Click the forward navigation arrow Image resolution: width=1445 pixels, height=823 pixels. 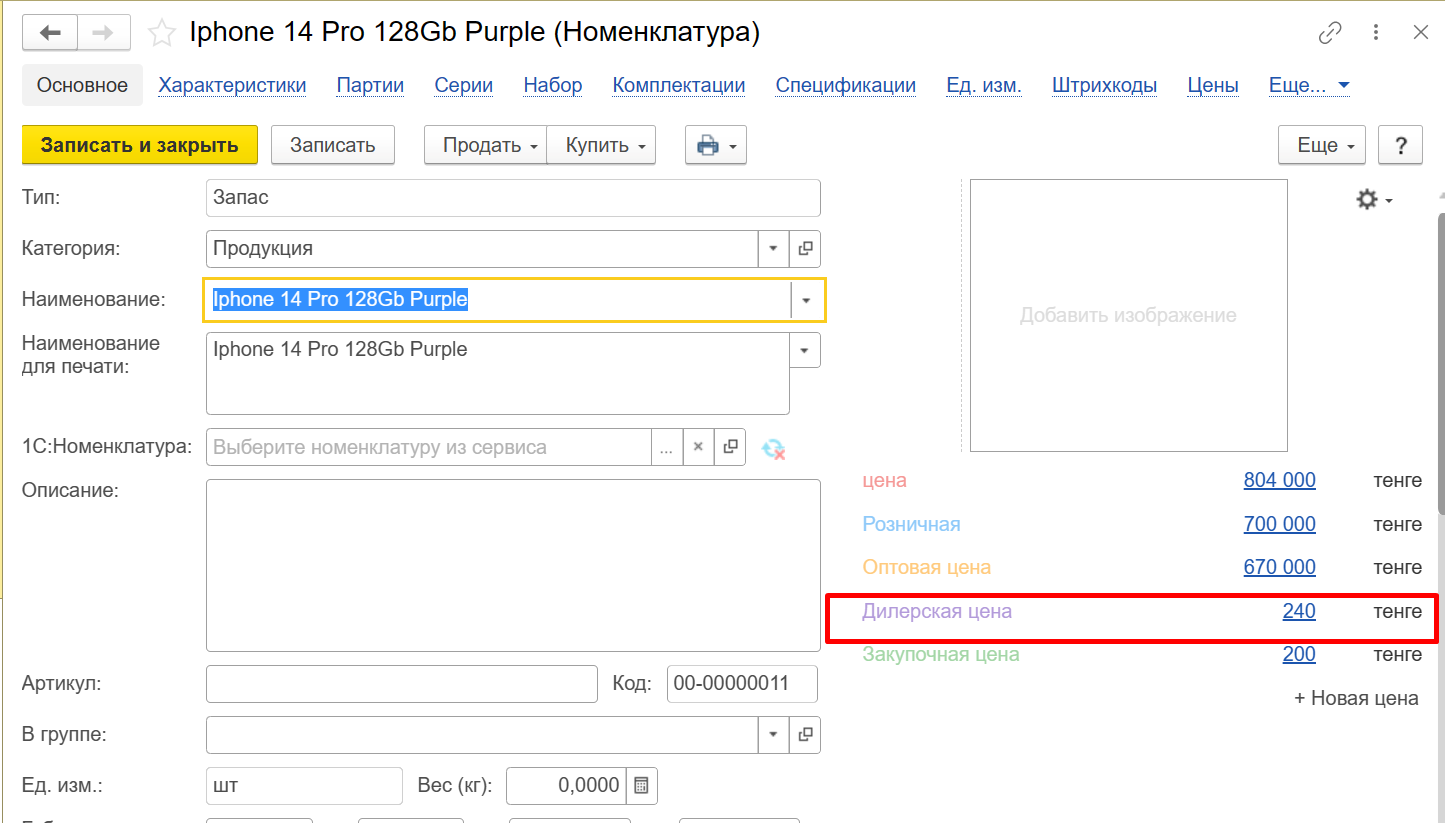(x=103, y=33)
